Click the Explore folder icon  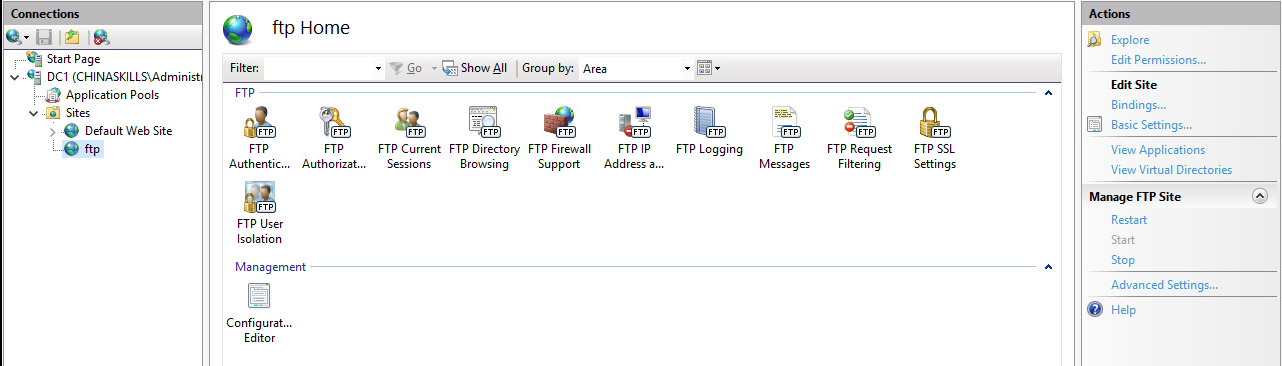[x=1095, y=40]
